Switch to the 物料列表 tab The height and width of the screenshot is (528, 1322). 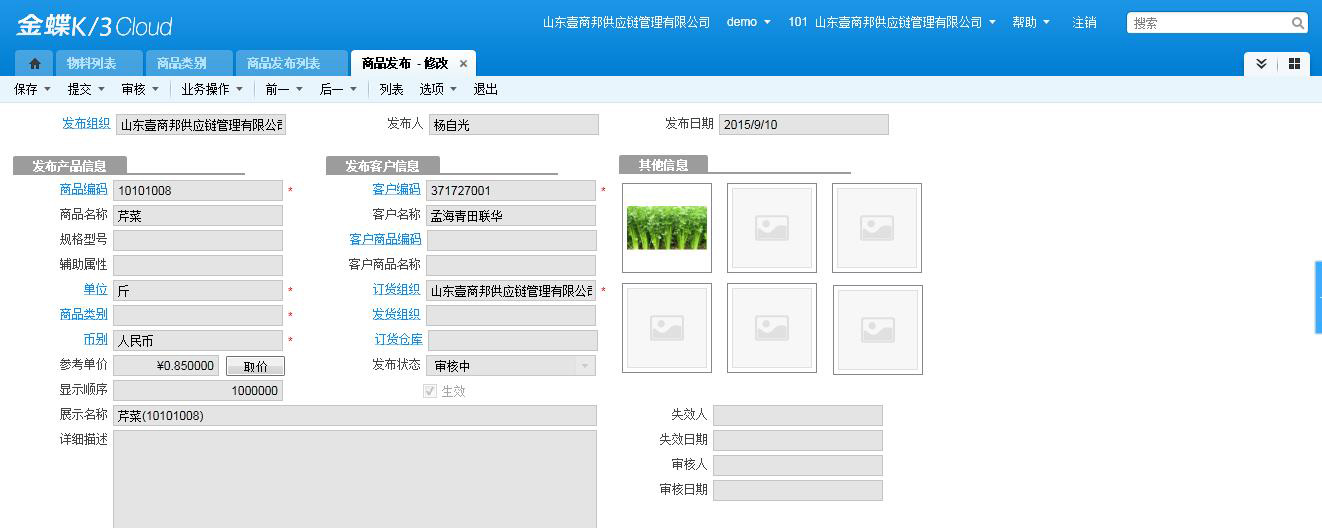point(91,64)
